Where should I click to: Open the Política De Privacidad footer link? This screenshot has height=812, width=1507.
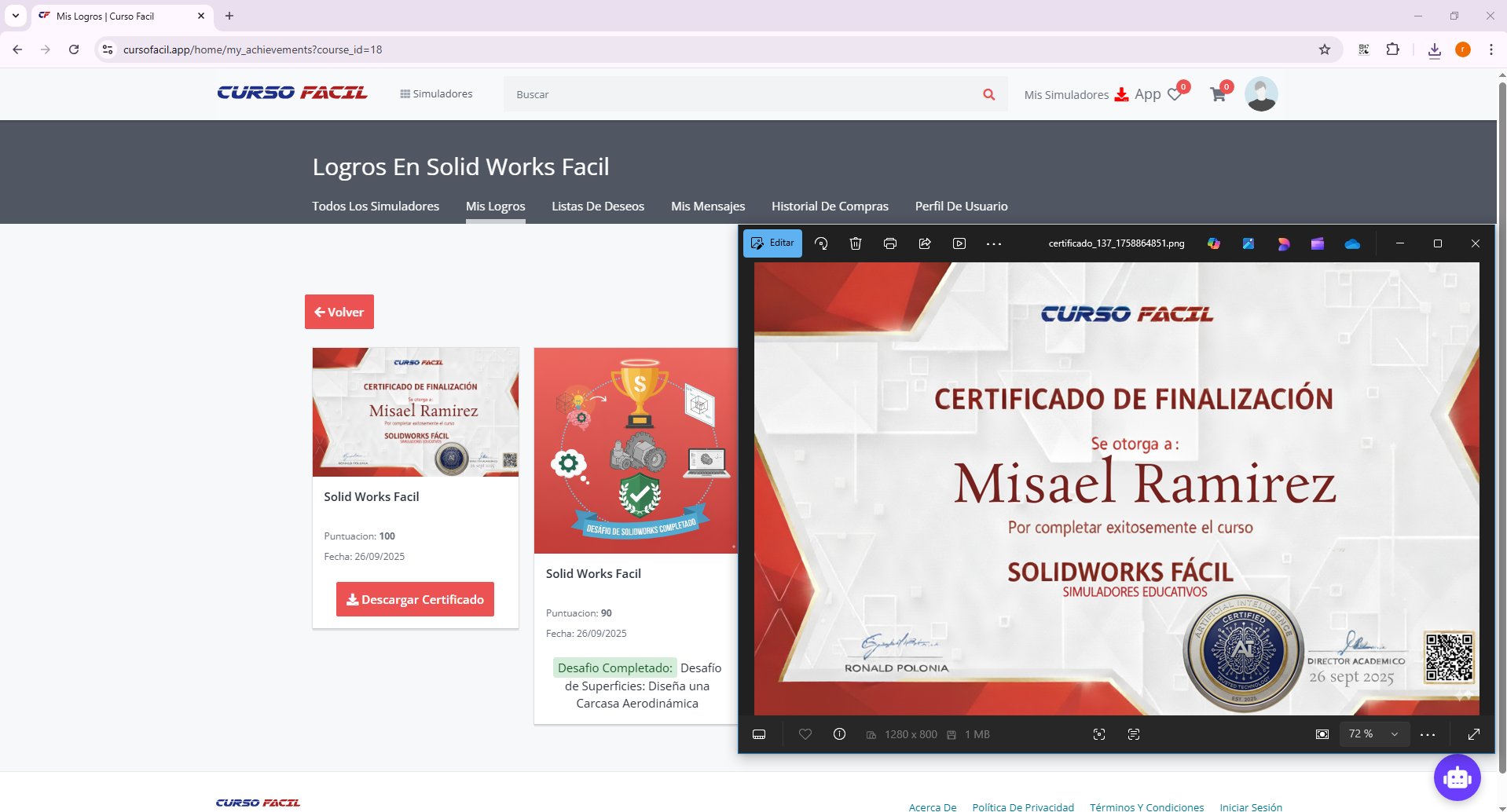click(x=1023, y=807)
